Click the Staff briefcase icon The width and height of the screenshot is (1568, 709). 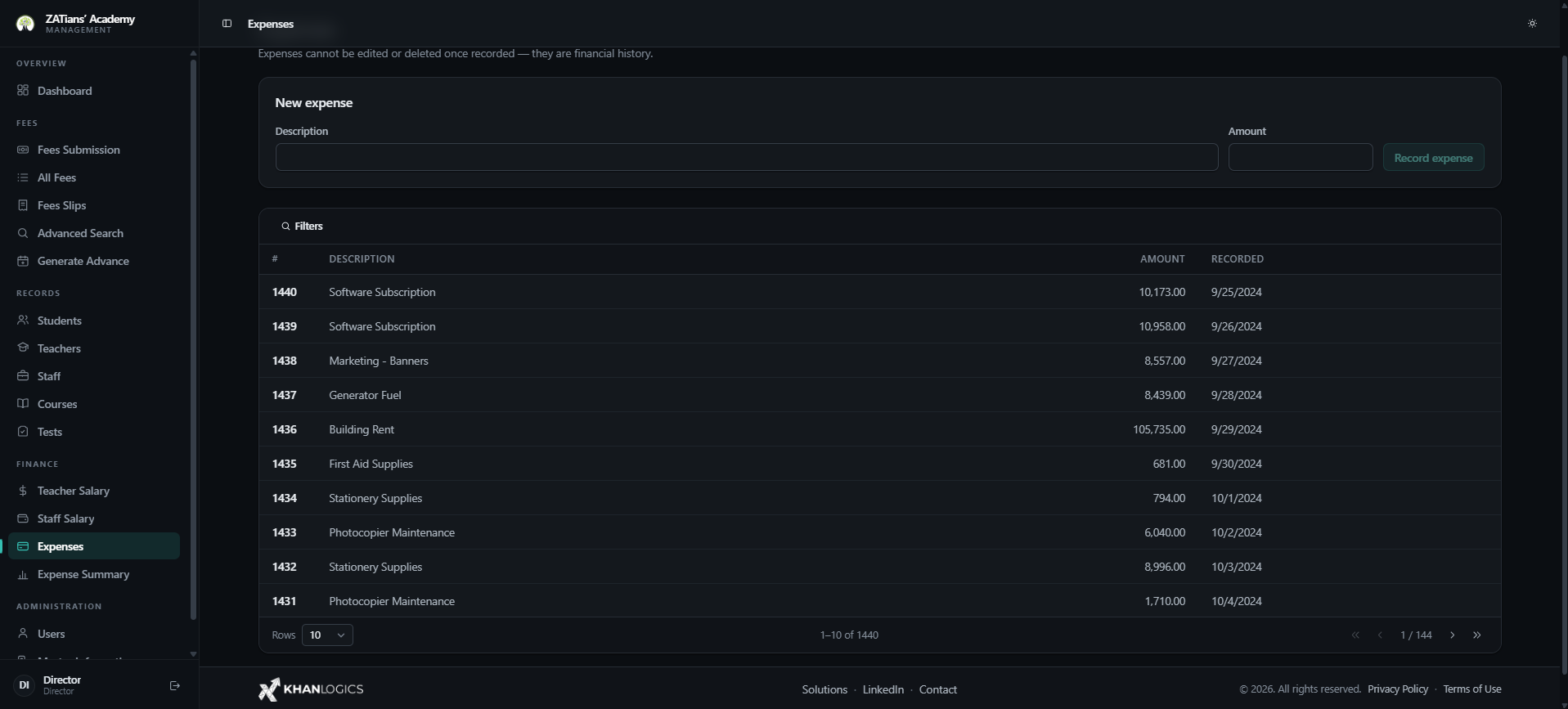[x=23, y=376]
